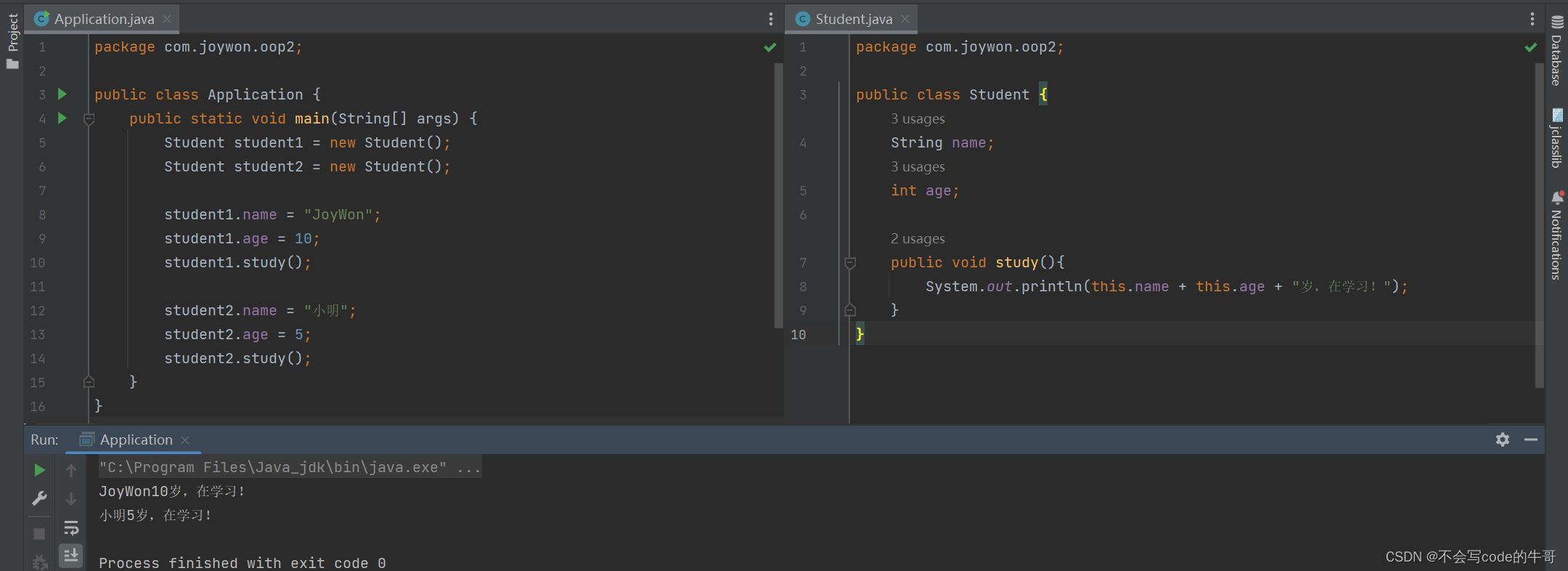Click line number 10 in Student.java
The image size is (1568, 571).
(798, 334)
